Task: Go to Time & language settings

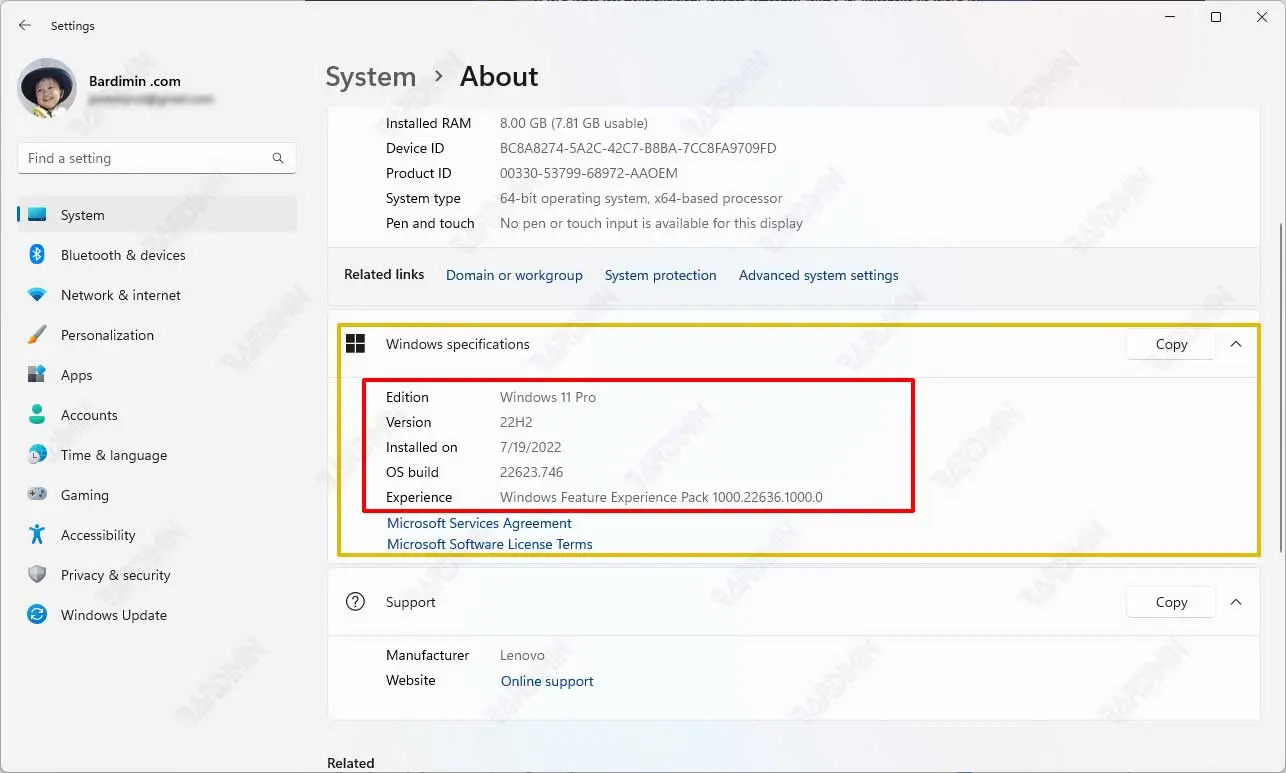Action: pos(113,455)
